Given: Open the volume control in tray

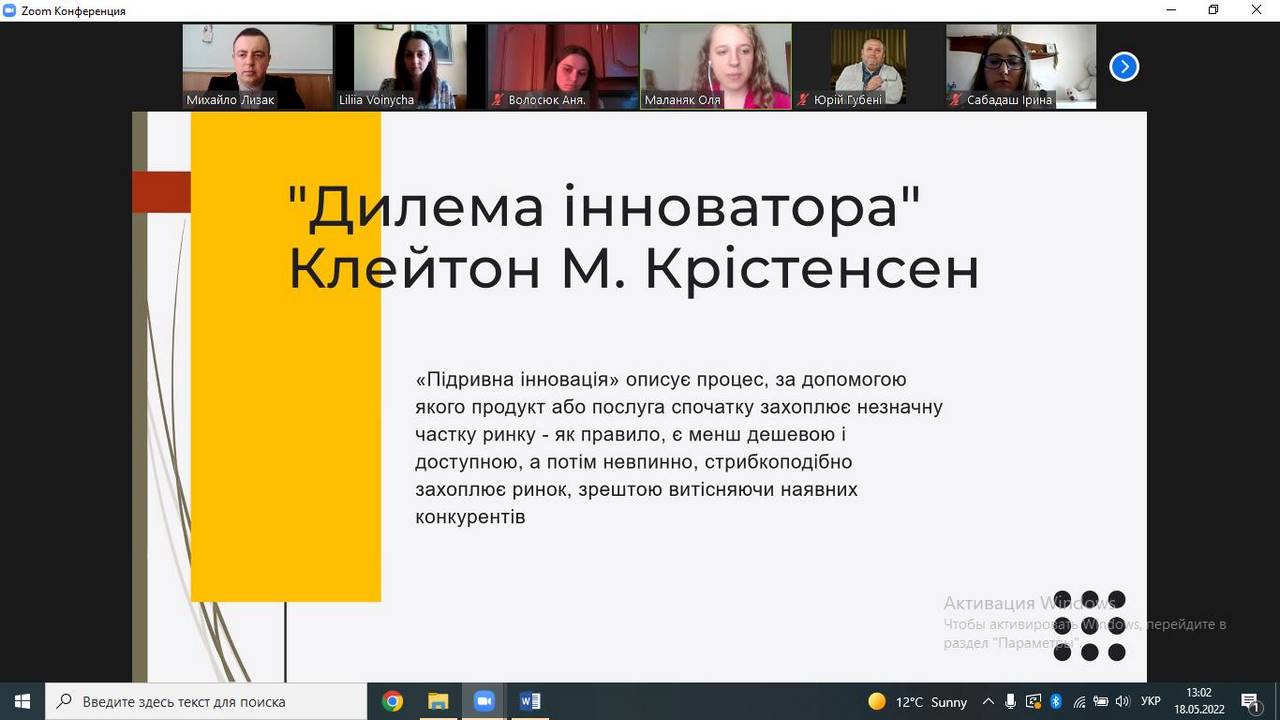Looking at the screenshot, I should click(x=1122, y=702).
